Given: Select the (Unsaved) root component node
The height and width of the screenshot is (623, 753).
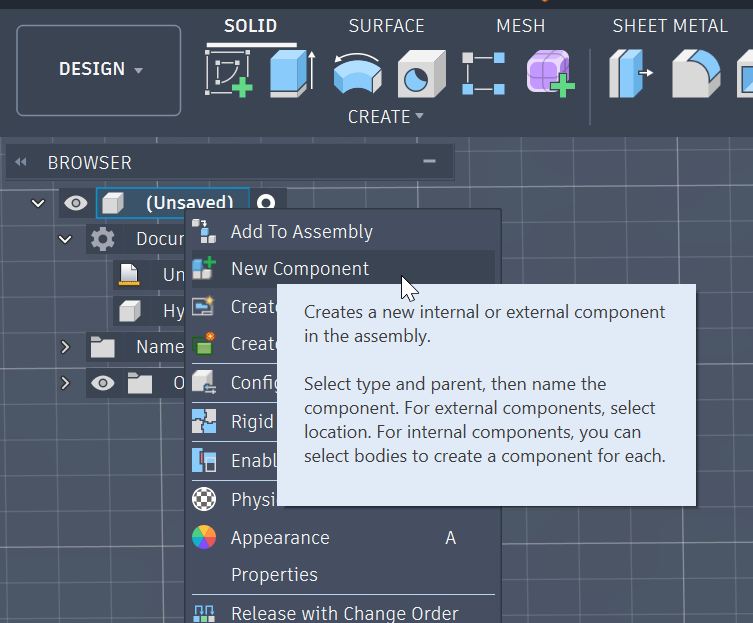Looking at the screenshot, I should click(173, 202).
